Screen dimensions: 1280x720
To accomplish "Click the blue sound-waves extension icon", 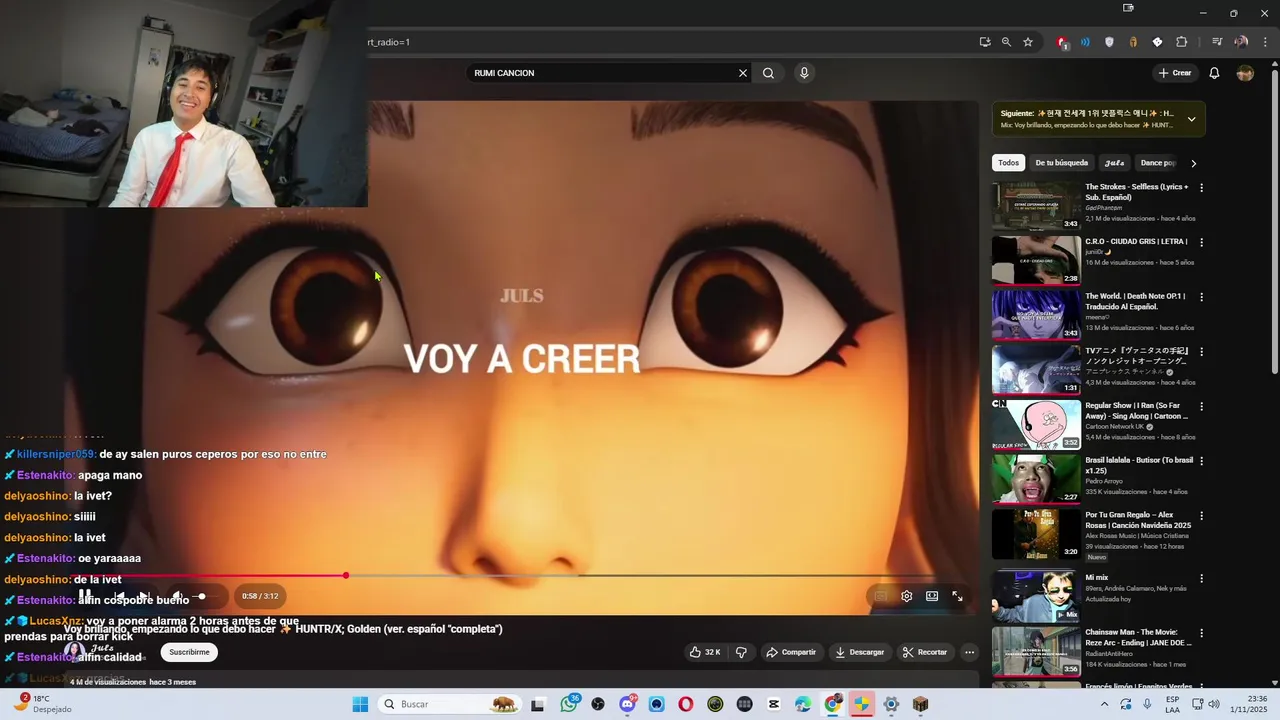I will click(x=1085, y=42).
